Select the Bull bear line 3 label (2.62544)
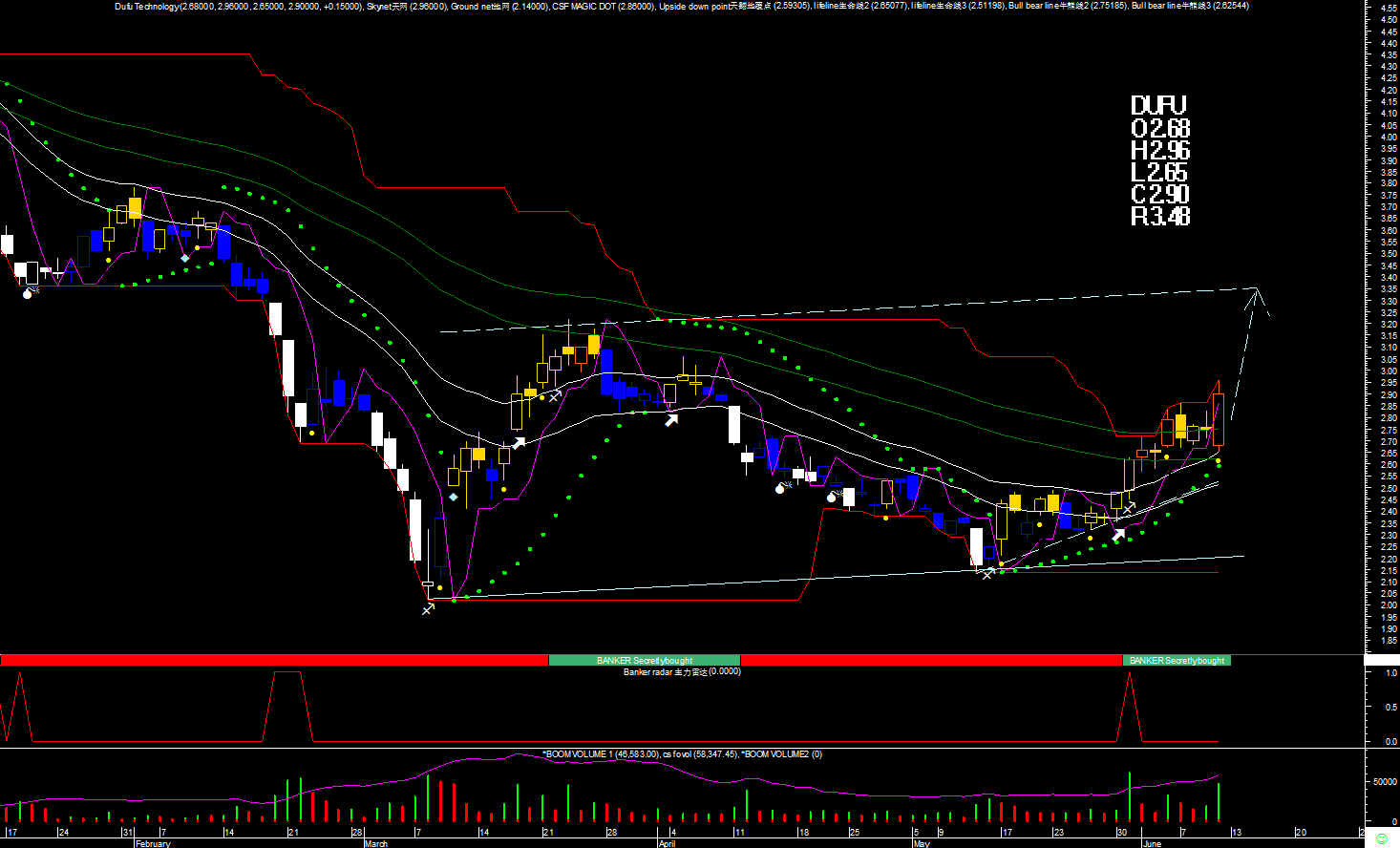 pyautogui.click(x=1190, y=6)
